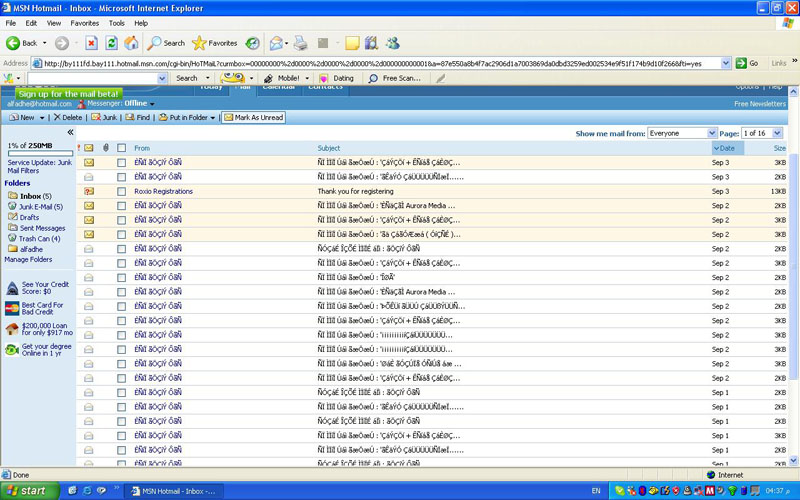Open the Edit menu
Image resolution: width=800 pixels, height=500 pixels.
pos(31,23)
